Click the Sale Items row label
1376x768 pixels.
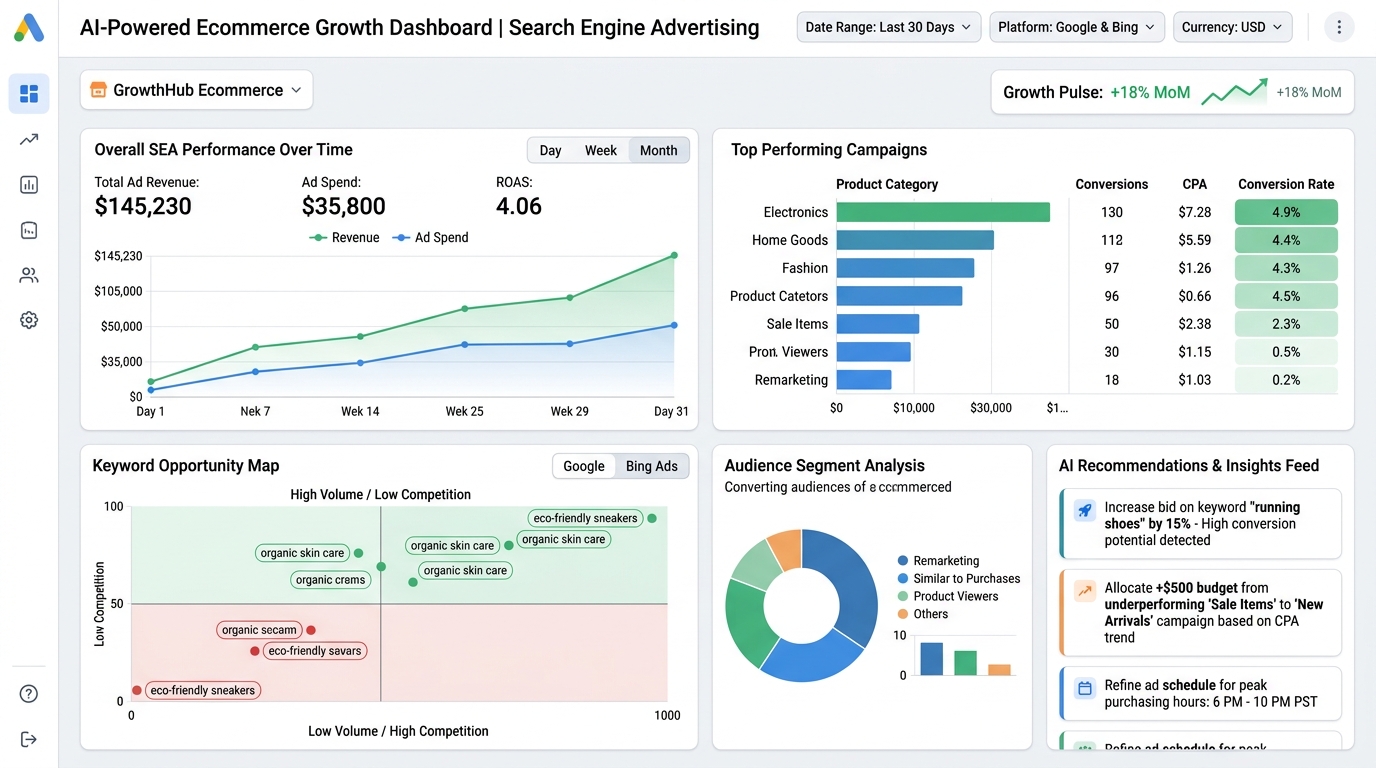click(x=797, y=324)
